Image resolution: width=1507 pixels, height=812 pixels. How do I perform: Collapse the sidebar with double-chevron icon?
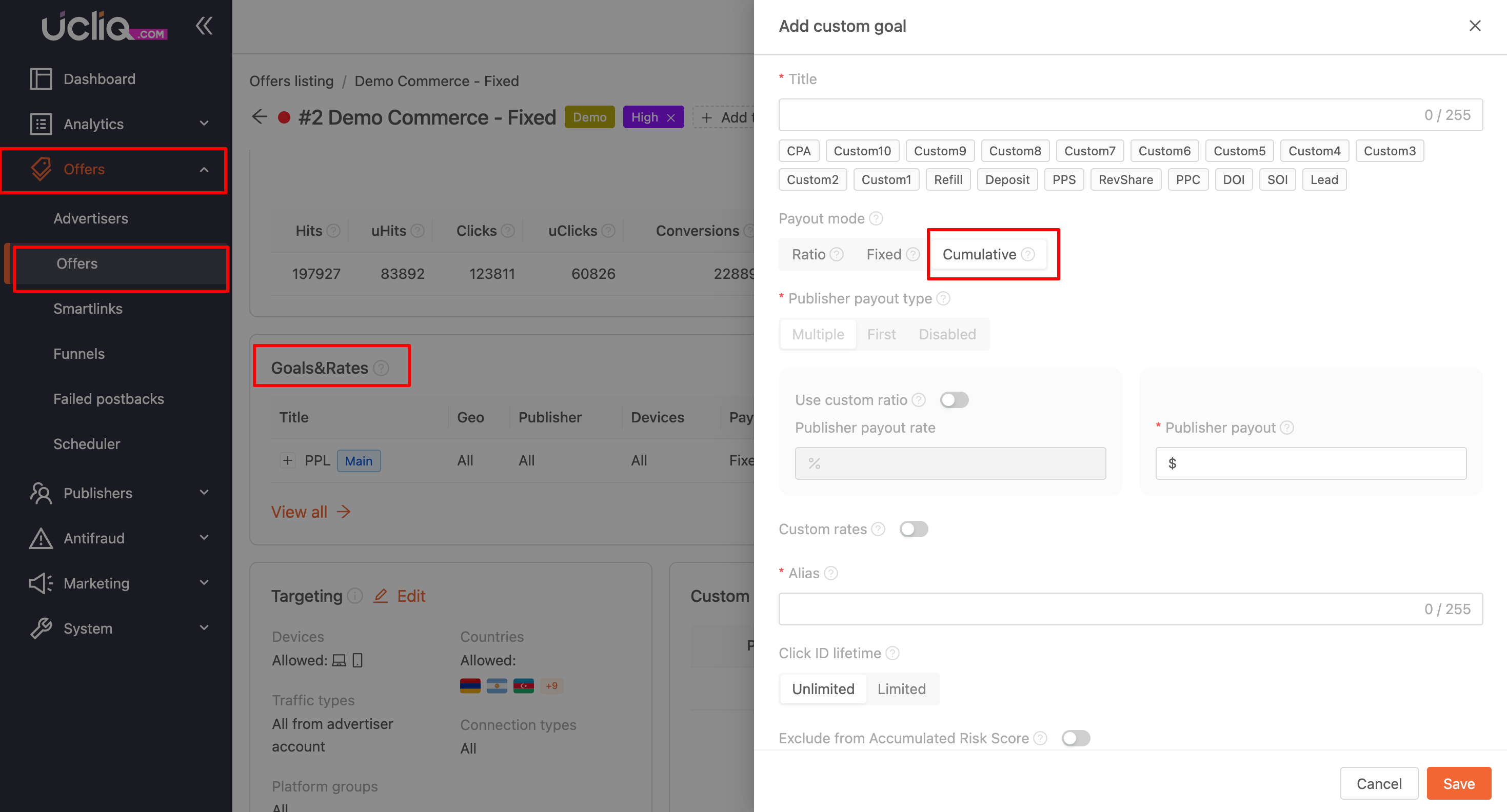point(204,26)
